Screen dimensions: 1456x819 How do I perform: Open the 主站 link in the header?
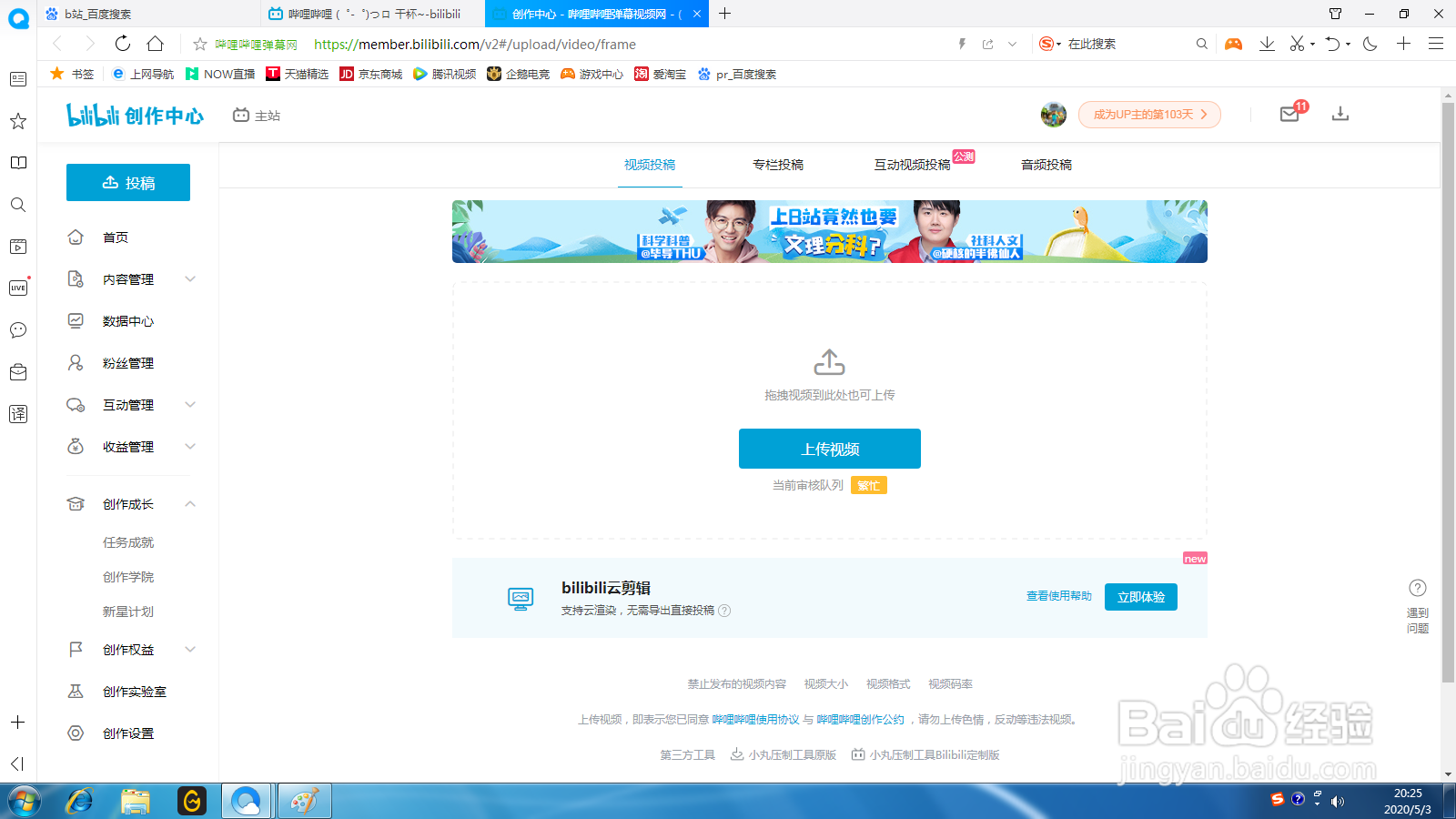[x=257, y=116]
